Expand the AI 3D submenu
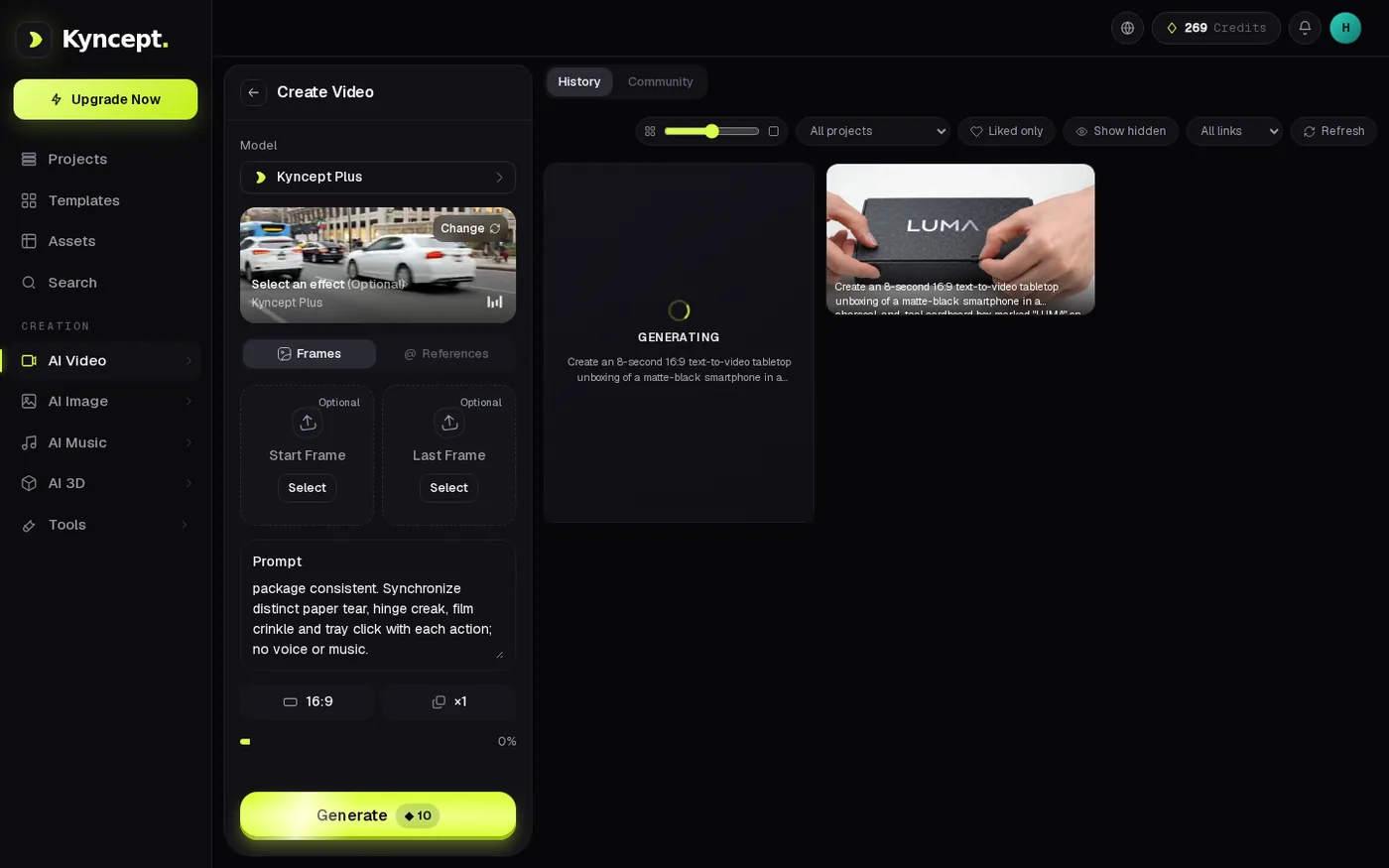Viewport: 1389px width, 868px height. click(x=189, y=484)
